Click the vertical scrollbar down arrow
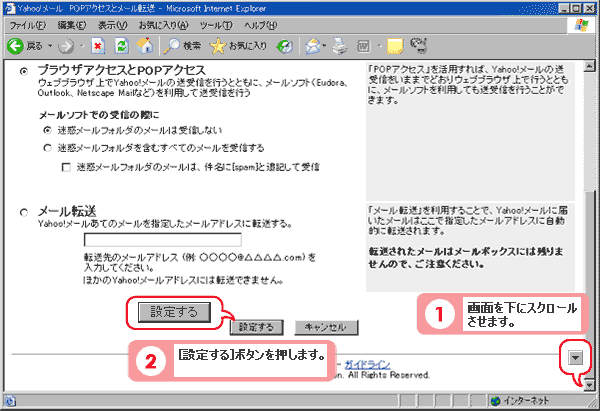Viewport: 600px width, 411px height. tap(589, 385)
